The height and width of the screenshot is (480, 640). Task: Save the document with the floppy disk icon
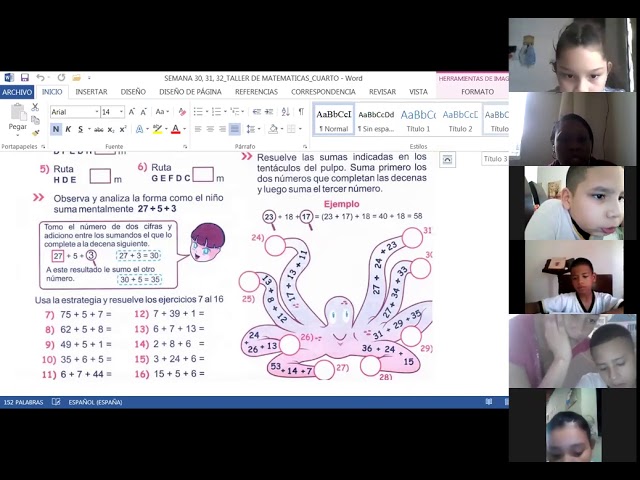click(x=24, y=78)
